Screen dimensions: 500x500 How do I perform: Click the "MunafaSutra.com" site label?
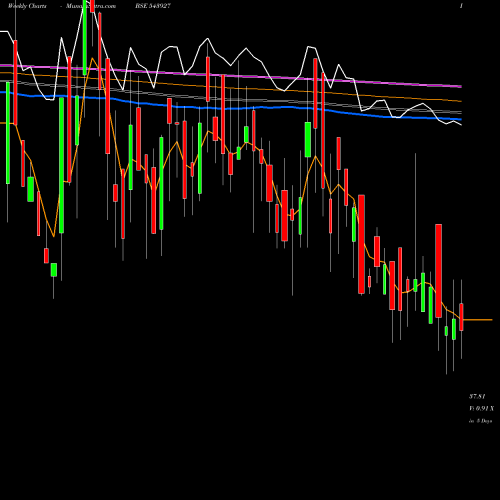[x=91, y=6]
